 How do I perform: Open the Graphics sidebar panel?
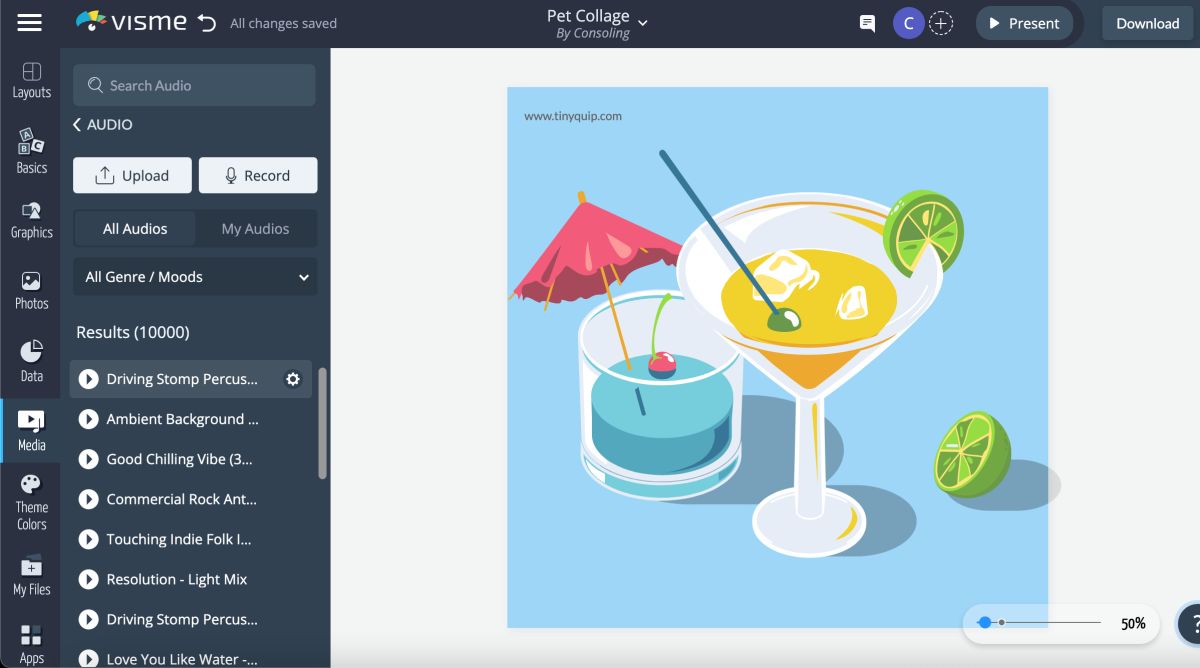pyautogui.click(x=31, y=221)
